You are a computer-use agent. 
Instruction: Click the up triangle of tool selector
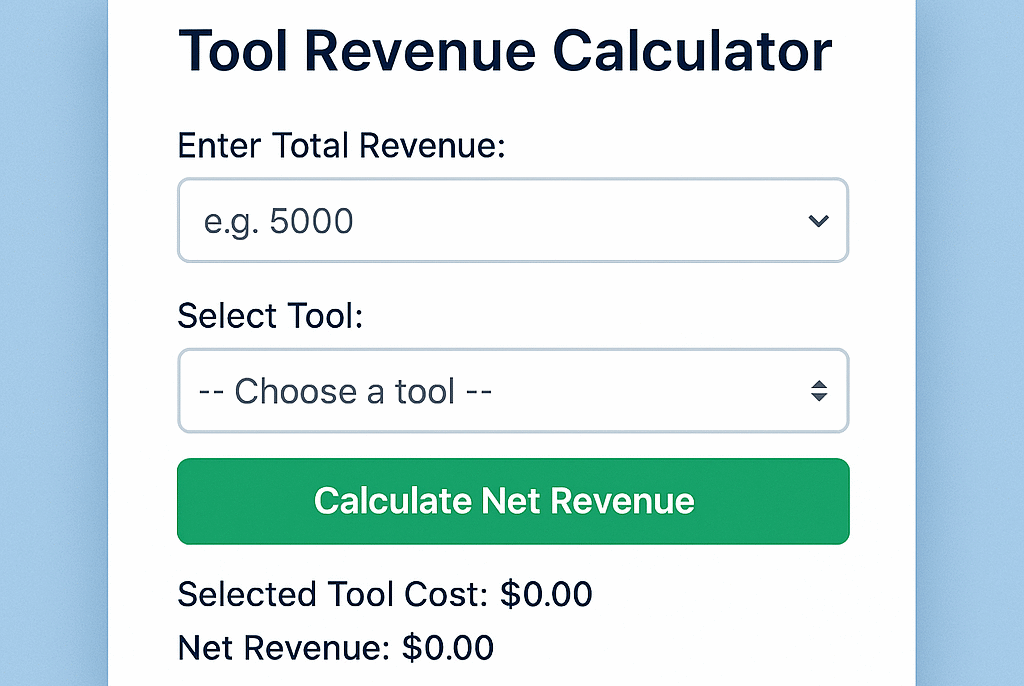coord(818,384)
